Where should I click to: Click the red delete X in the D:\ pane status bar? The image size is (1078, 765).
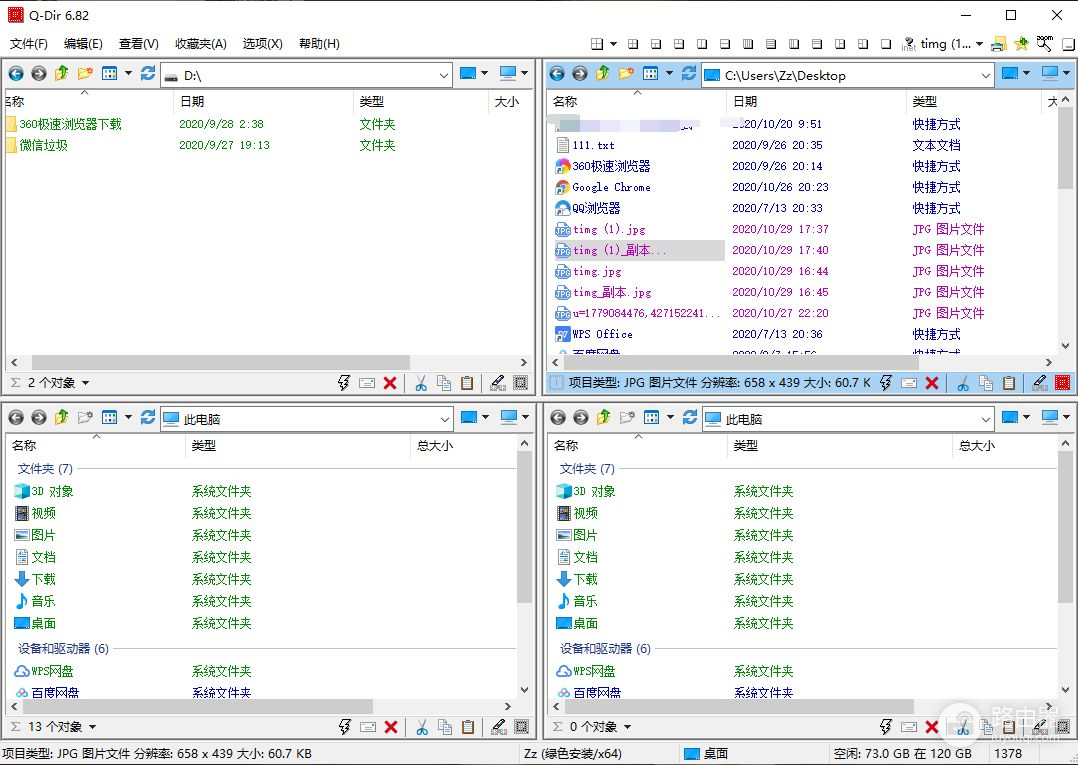point(390,383)
